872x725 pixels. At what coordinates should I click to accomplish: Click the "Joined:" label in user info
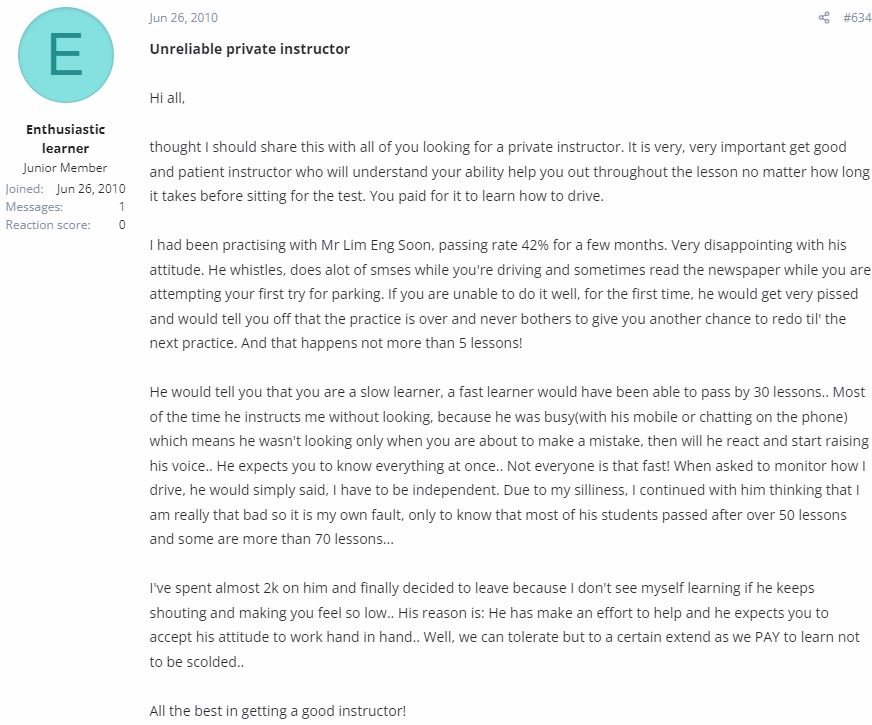coord(24,189)
